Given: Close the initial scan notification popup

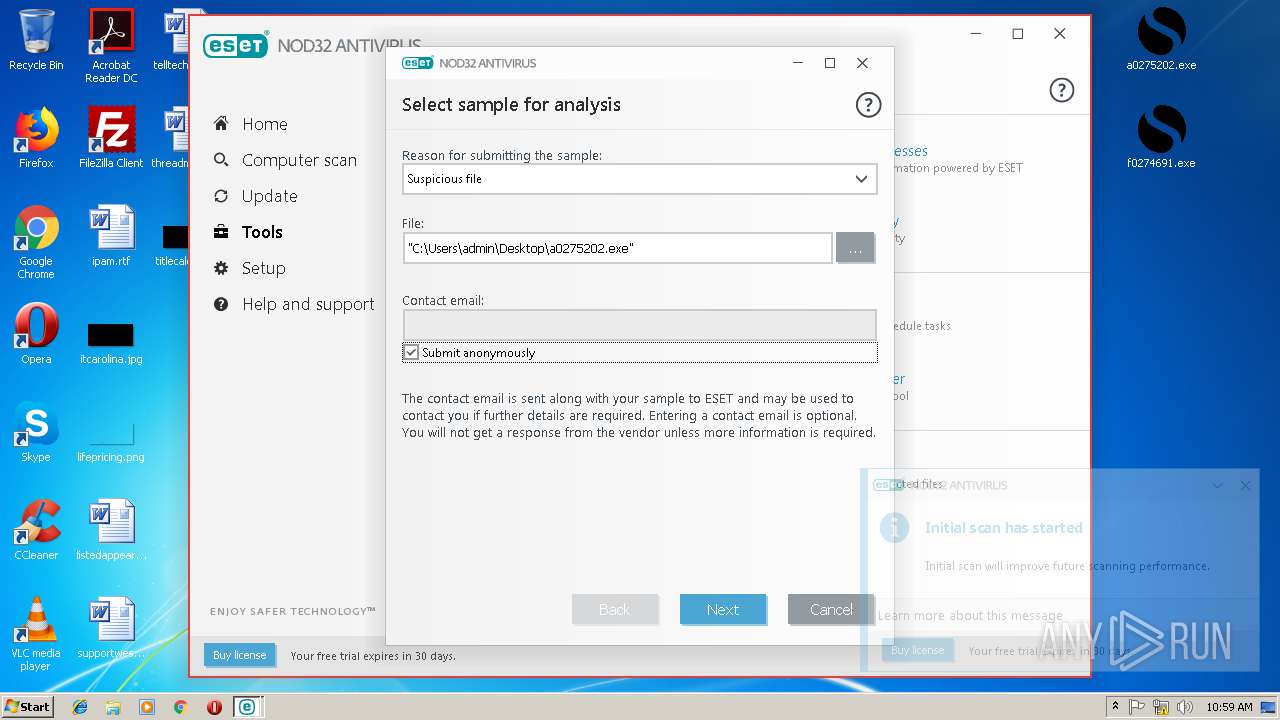Looking at the screenshot, I should 1245,485.
